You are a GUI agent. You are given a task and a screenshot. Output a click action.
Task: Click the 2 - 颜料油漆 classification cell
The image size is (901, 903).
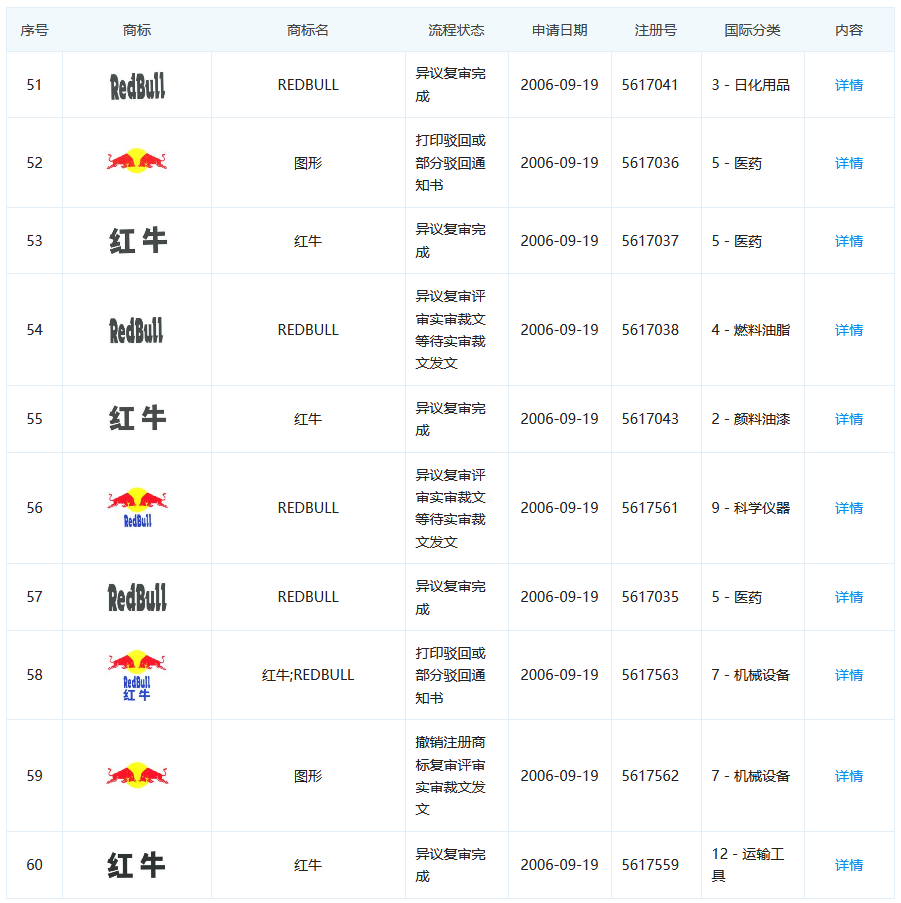(x=751, y=419)
